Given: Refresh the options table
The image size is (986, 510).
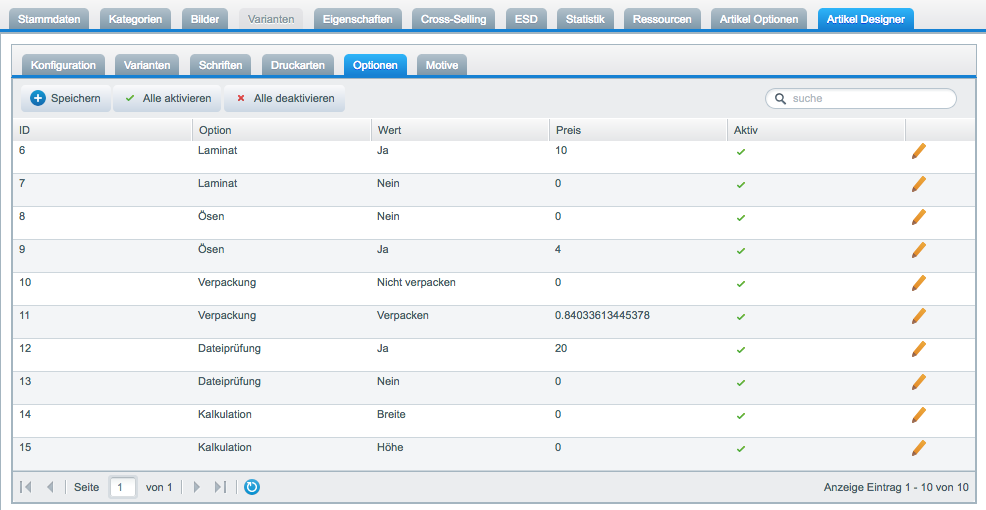Looking at the screenshot, I should point(252,487).
